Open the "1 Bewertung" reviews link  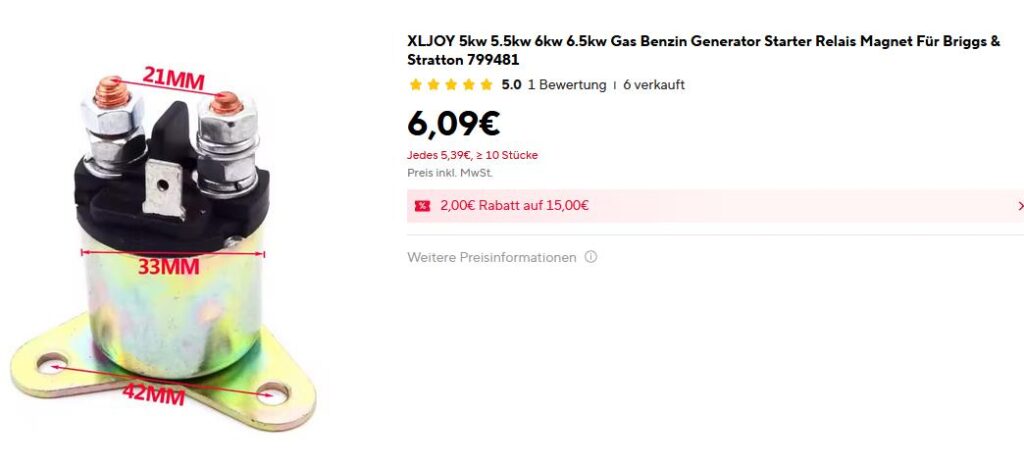pyautogui.click(x=566, y=85)
